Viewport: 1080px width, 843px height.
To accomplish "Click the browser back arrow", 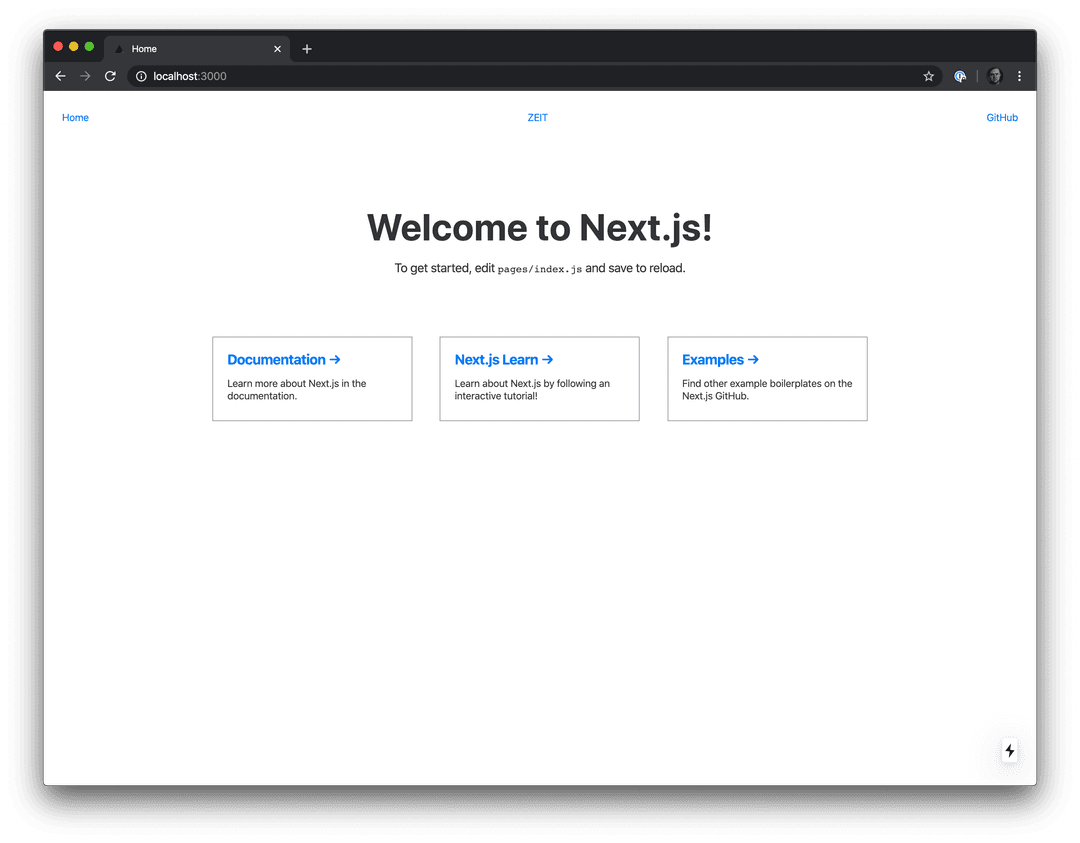I will [60, 76].
